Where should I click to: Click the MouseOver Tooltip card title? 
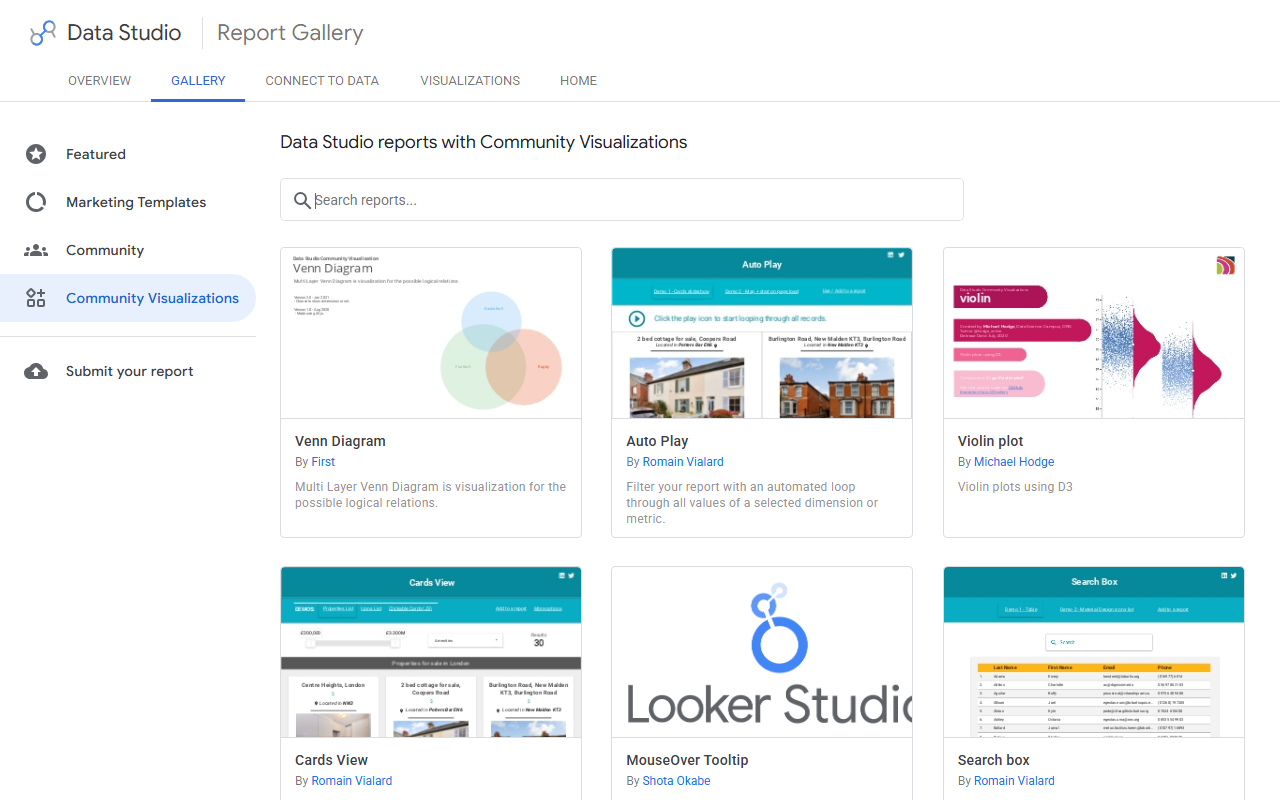click(687, 760)
